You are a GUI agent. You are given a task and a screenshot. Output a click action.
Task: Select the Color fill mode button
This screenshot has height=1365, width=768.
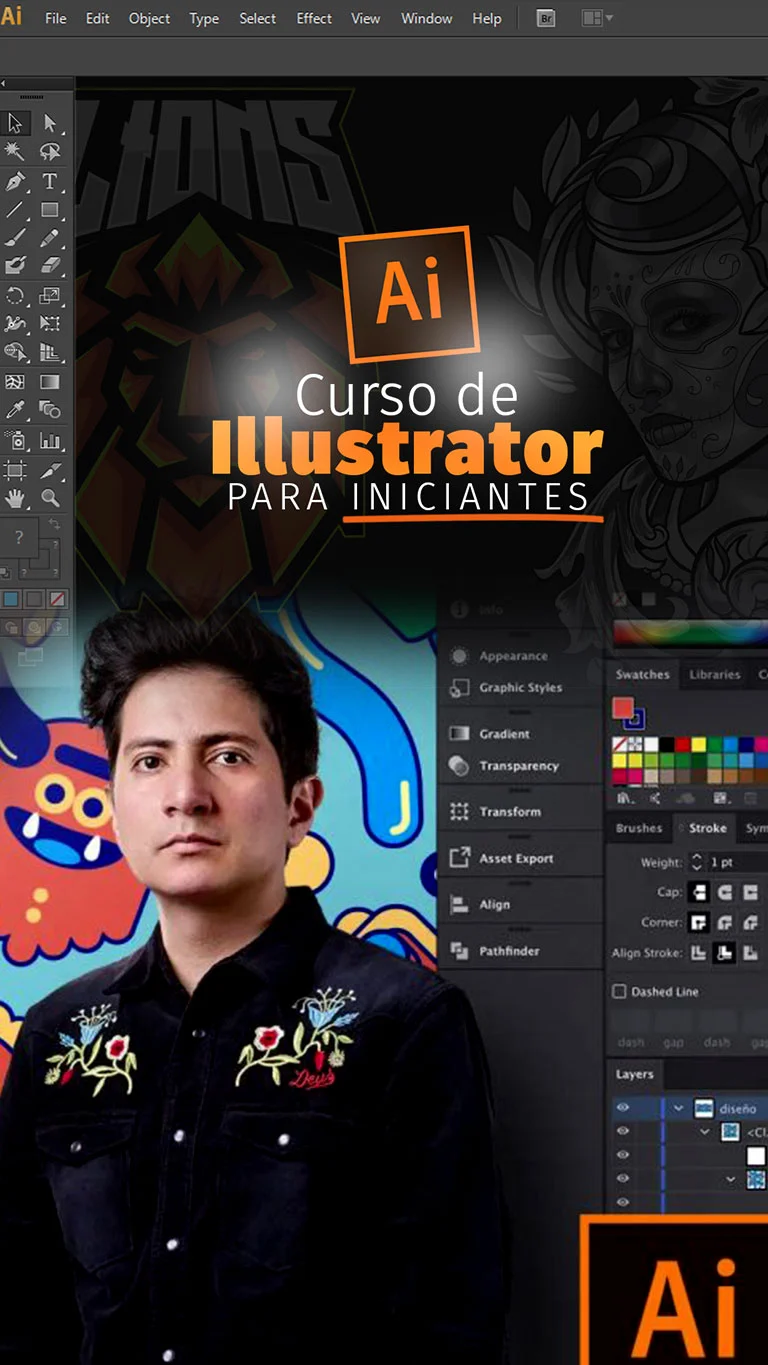(x=10, y=599)
